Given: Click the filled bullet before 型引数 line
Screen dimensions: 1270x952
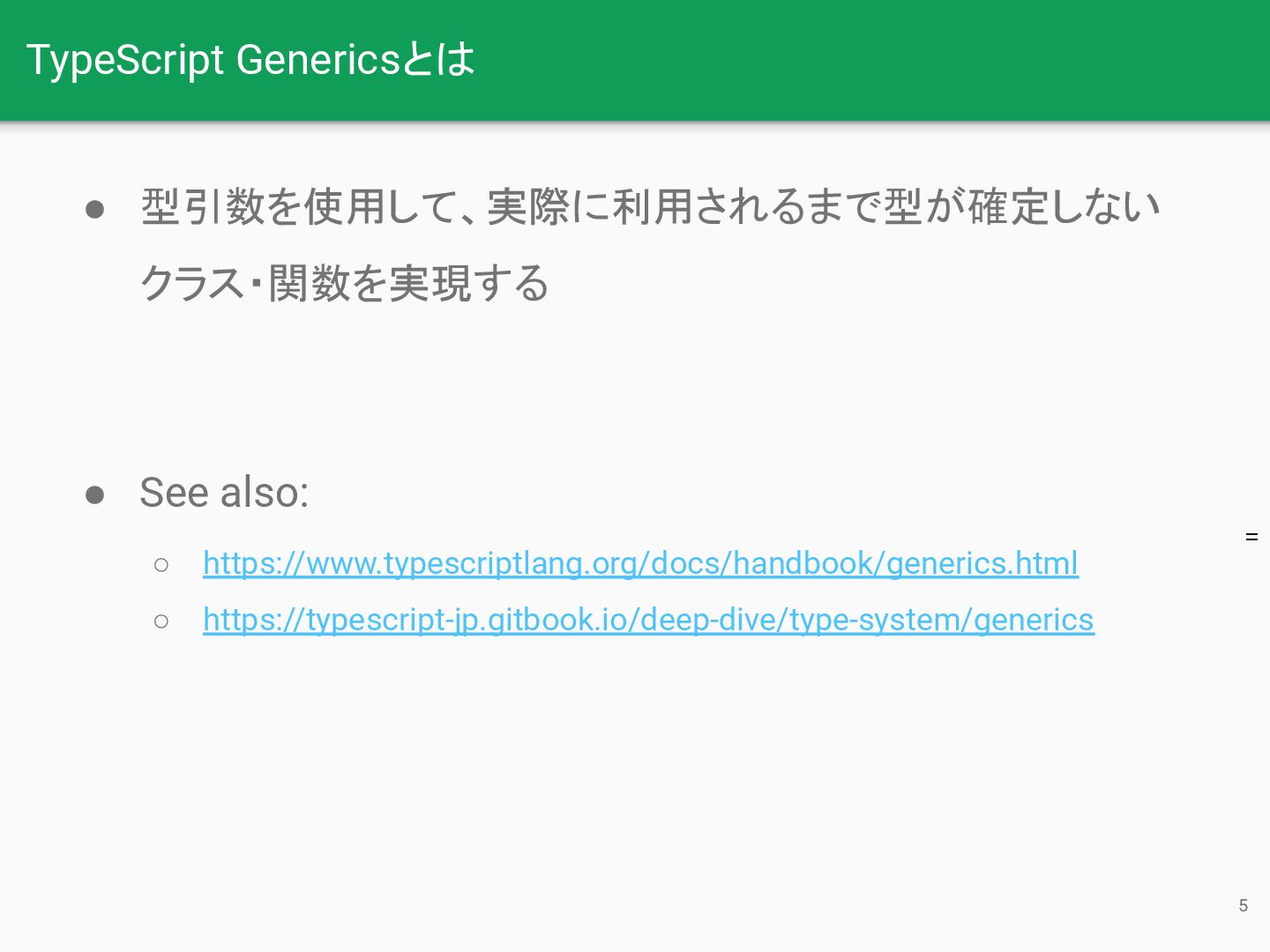Looking at the screenshot, I should [95, 210].
